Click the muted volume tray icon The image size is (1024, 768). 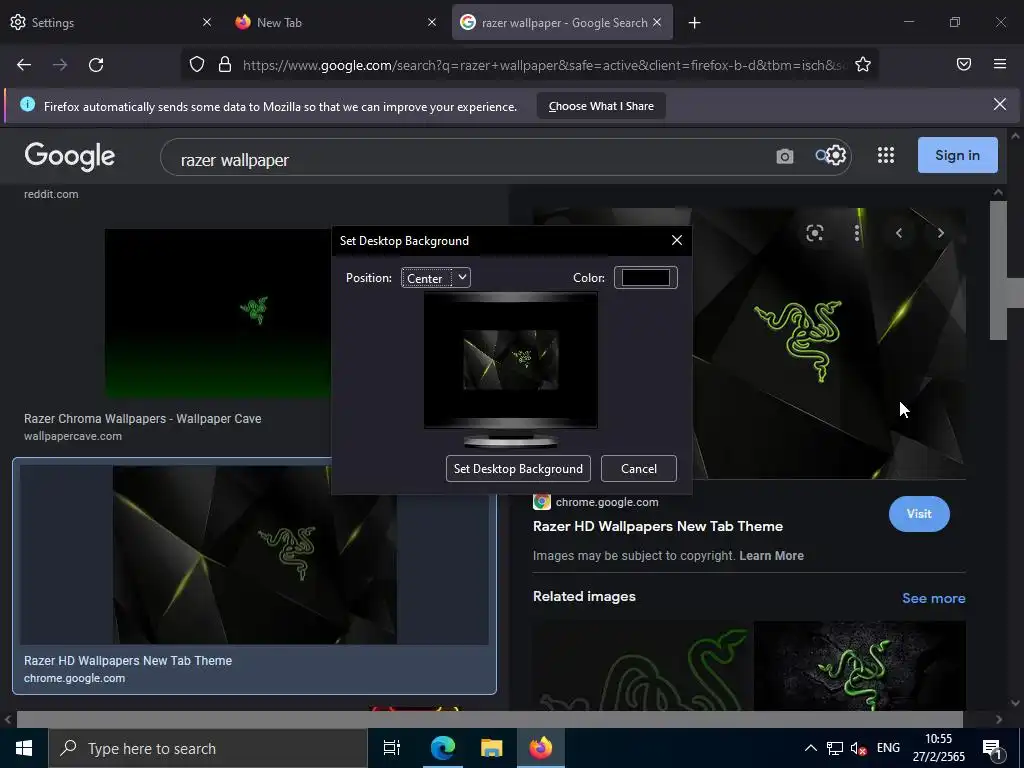click(x=858, y=748)
